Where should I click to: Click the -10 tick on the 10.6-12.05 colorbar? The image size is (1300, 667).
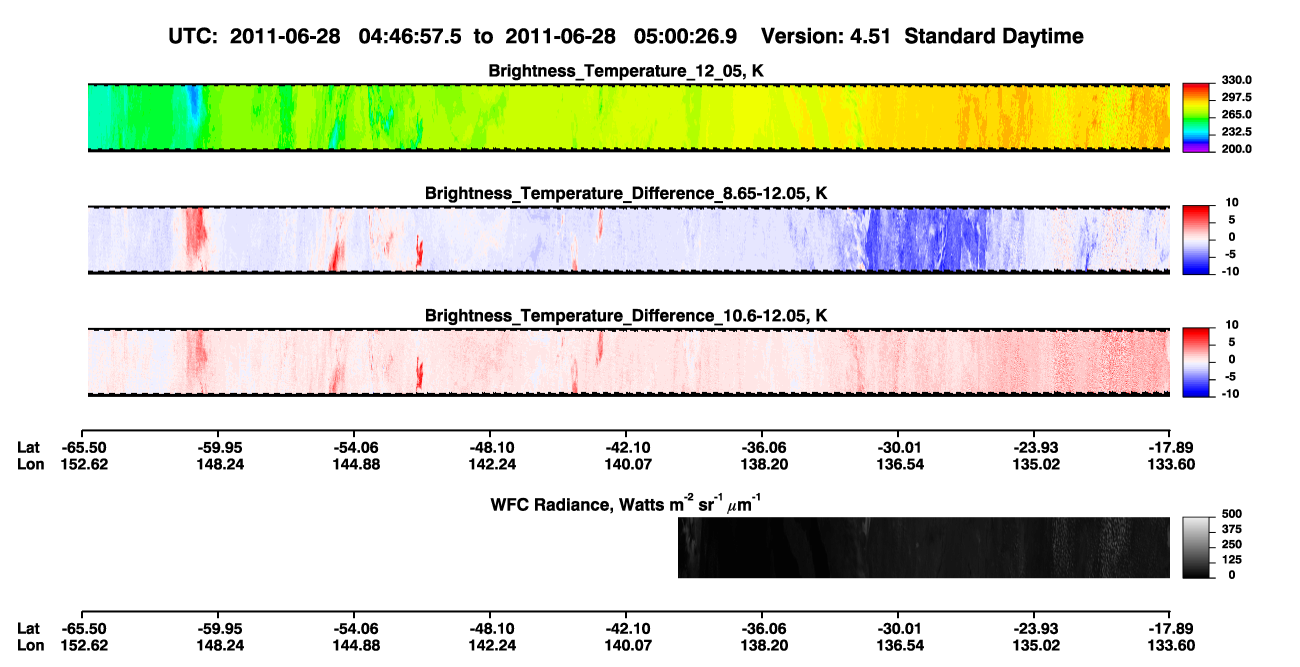click(x=1230, y=394)
